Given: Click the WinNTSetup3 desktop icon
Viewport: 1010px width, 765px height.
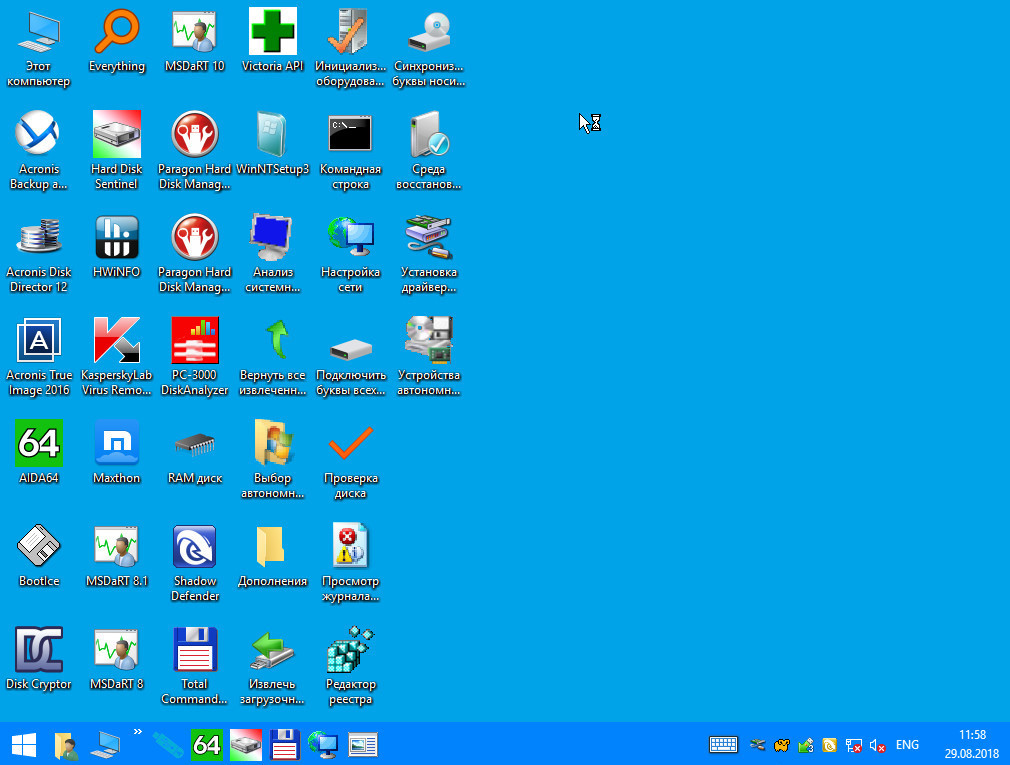Looking at the screenshot, I should [272, 136].
